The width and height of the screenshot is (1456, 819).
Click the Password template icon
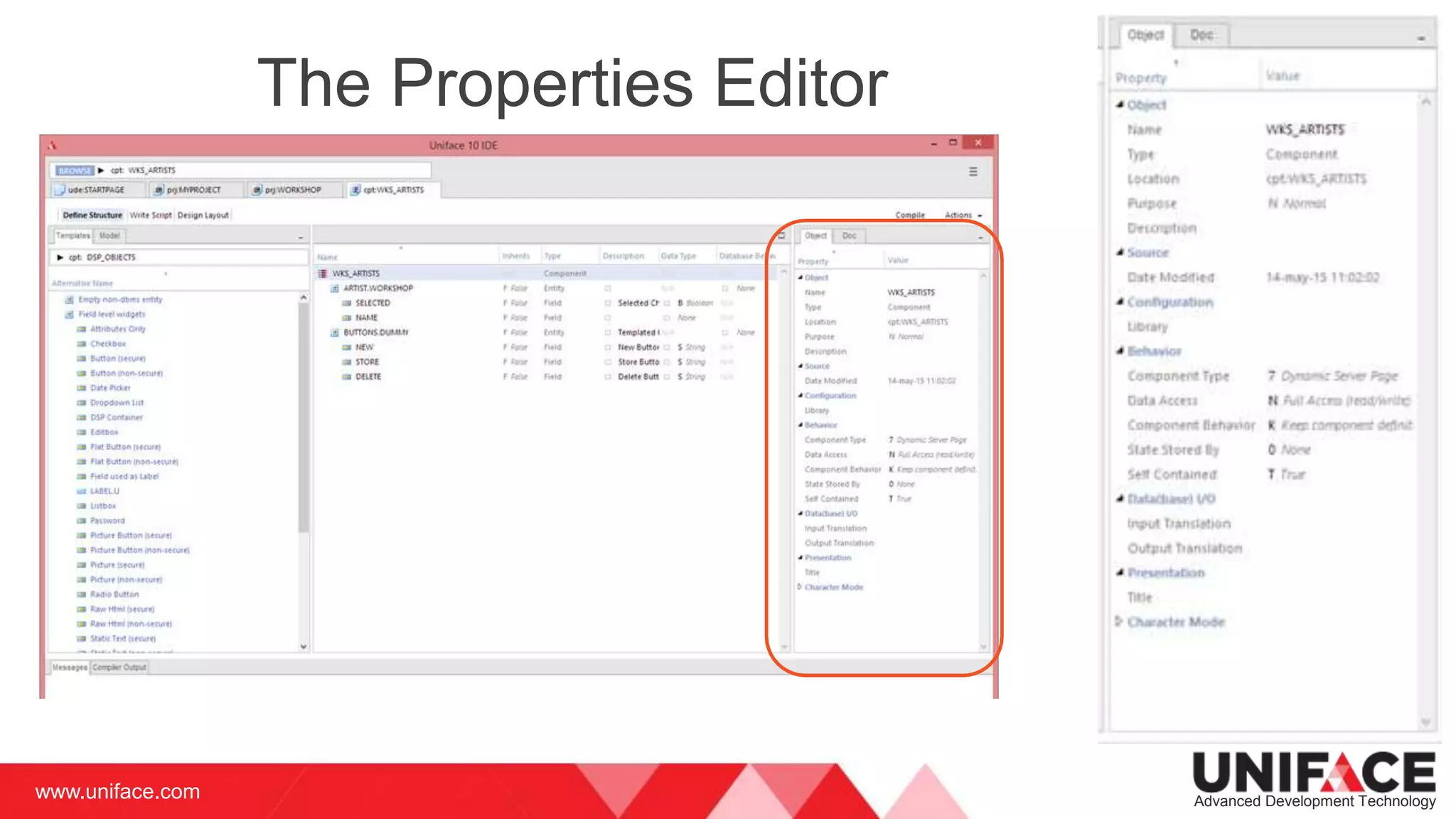coord(82,520)
